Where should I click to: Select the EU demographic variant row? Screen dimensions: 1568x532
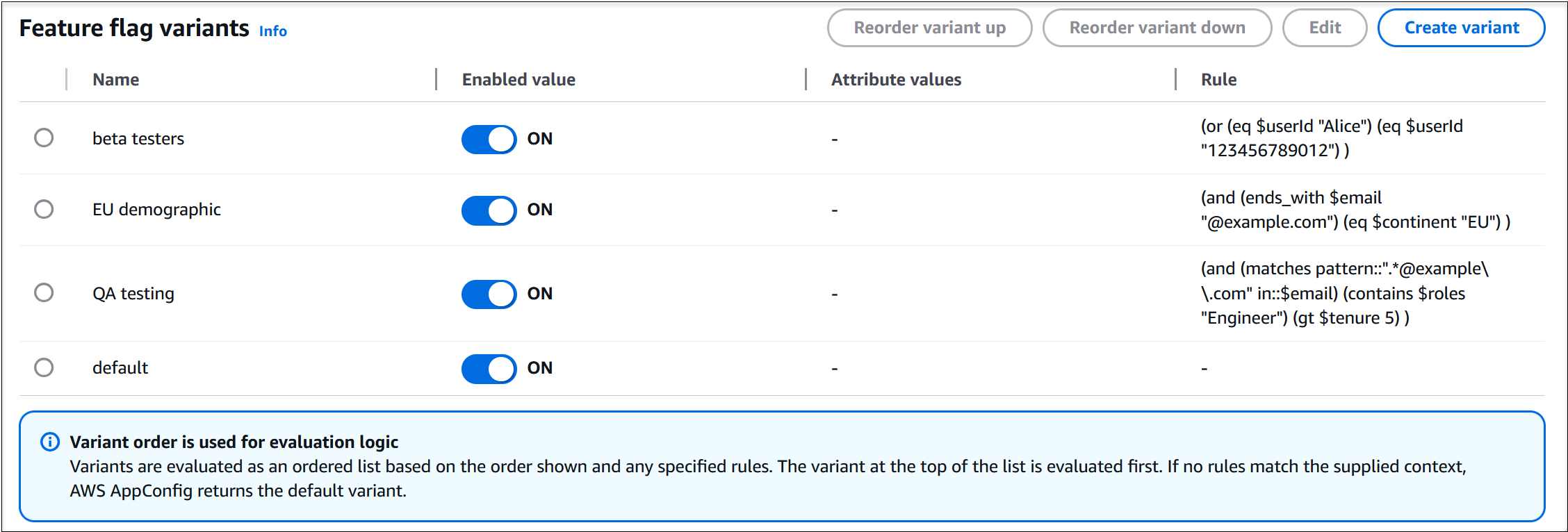[x=44, y=208]
